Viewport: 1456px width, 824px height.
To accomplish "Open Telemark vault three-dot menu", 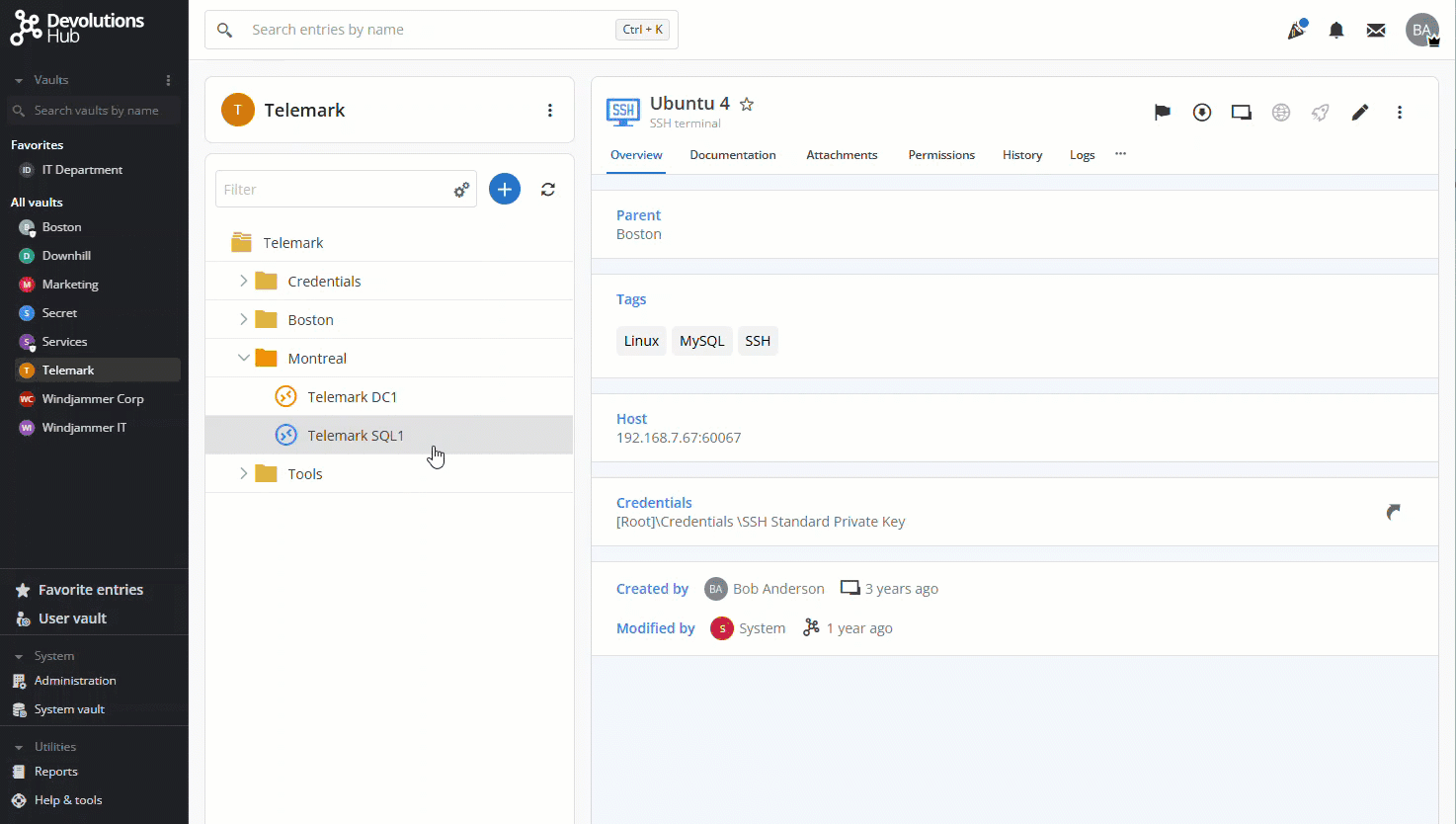I will (x=550, y=111).
